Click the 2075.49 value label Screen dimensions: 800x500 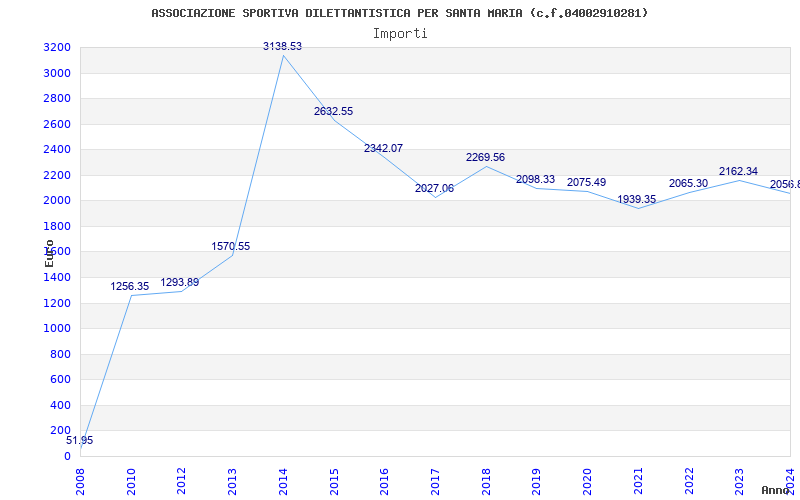(586, 182)
